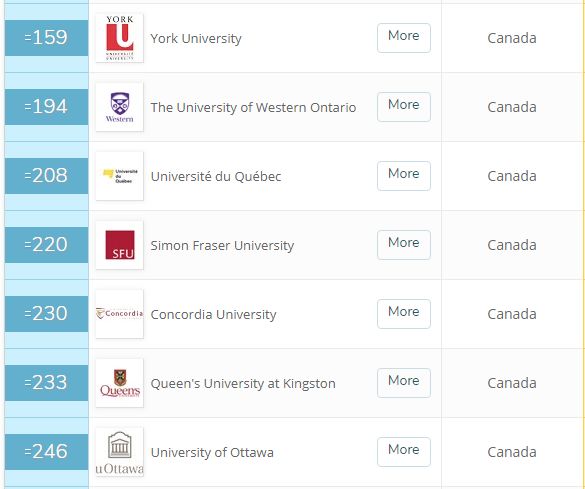This screenshot has width=585, height=489.
Task: Open More for University of Western Ontario
Action: pyautogui.click(x=404, y=107)
